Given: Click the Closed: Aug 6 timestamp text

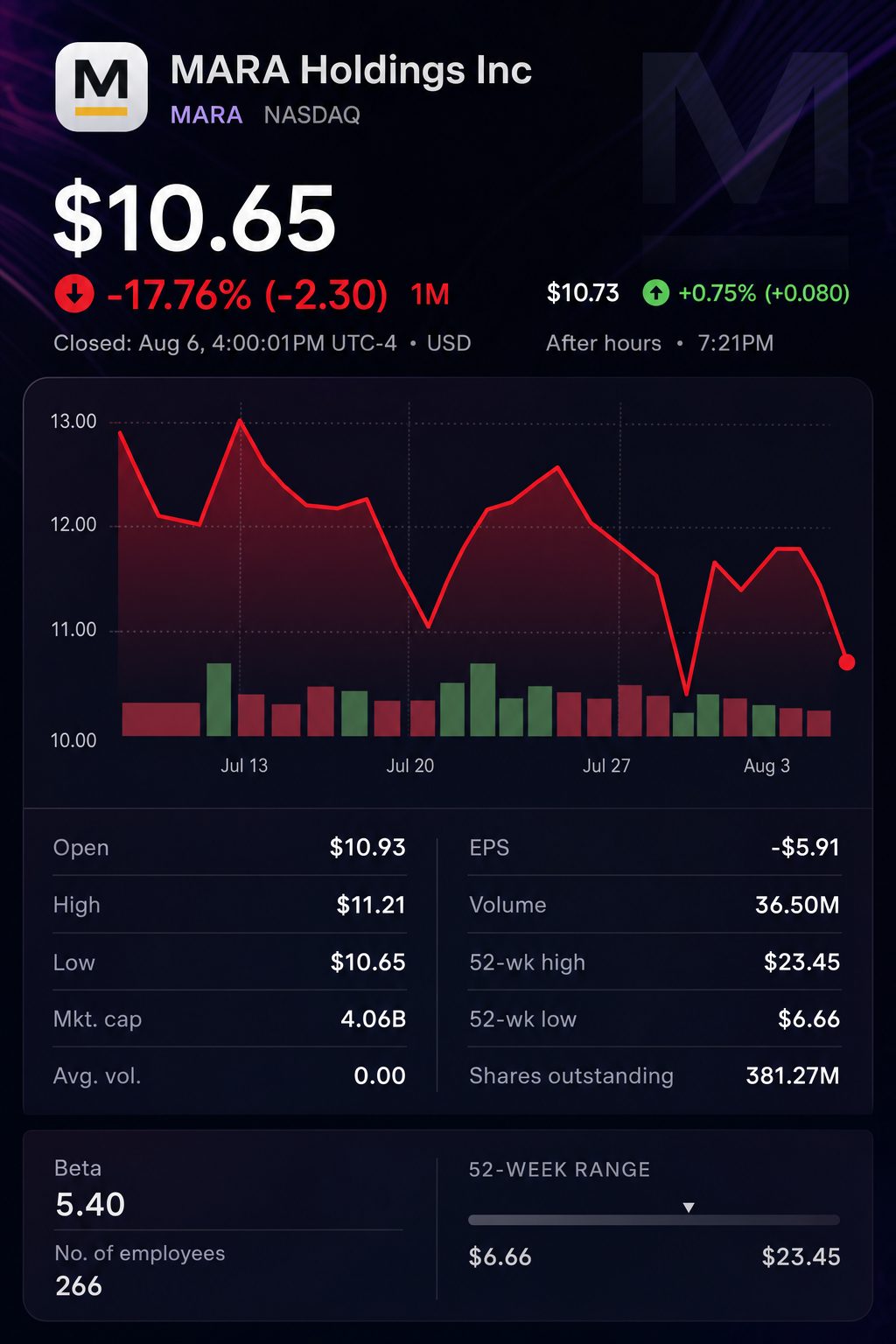Looking at the screenshot, I should 262,343.
